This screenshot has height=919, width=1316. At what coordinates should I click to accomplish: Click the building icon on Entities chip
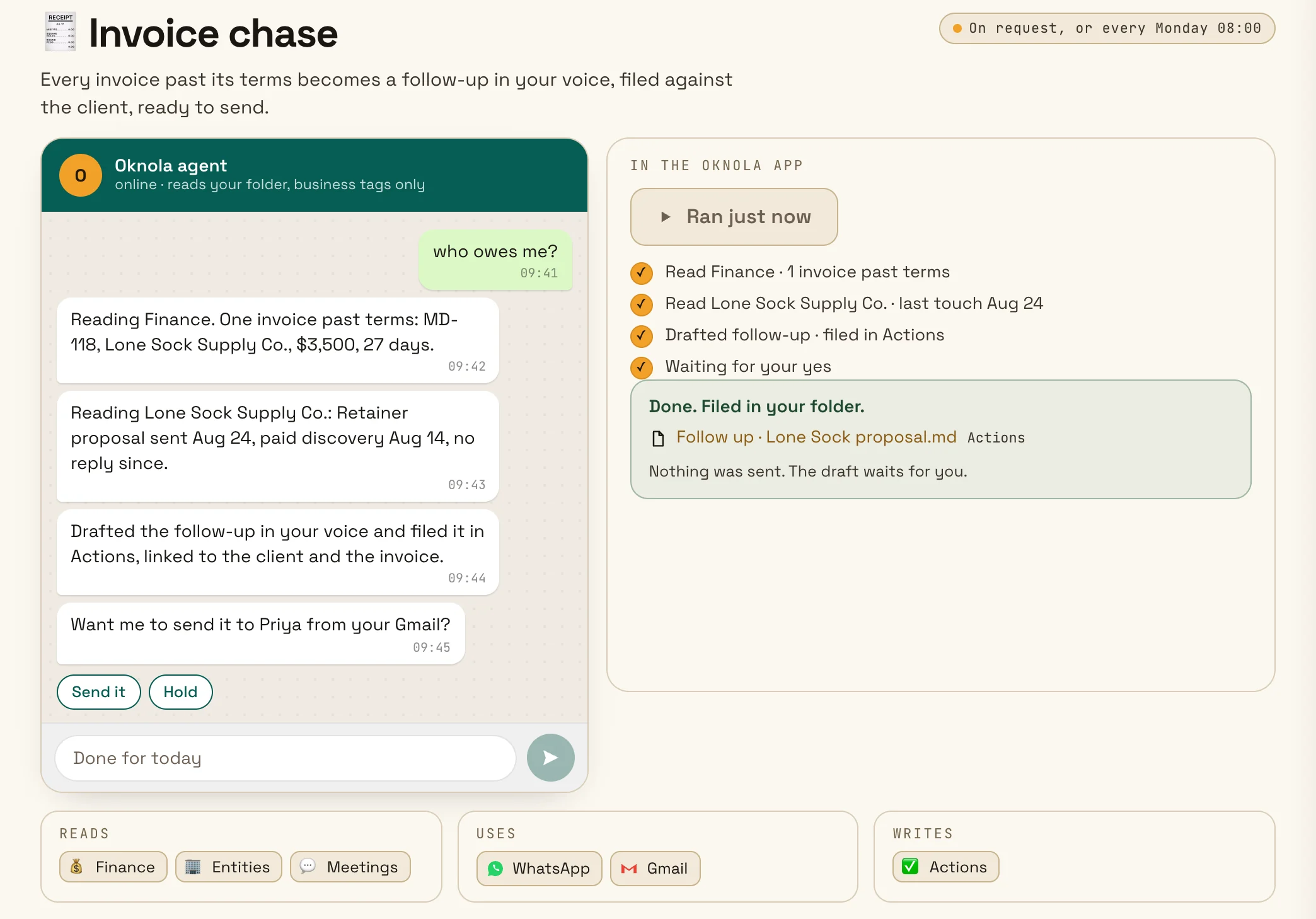click(x=193, y=867)
